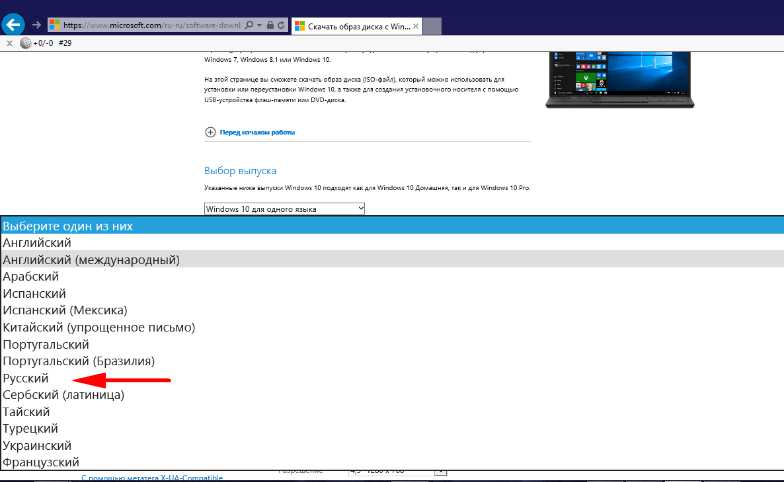Choose 'Испанский' language option
Screen dimensions: 784x482
click(392, 294)
